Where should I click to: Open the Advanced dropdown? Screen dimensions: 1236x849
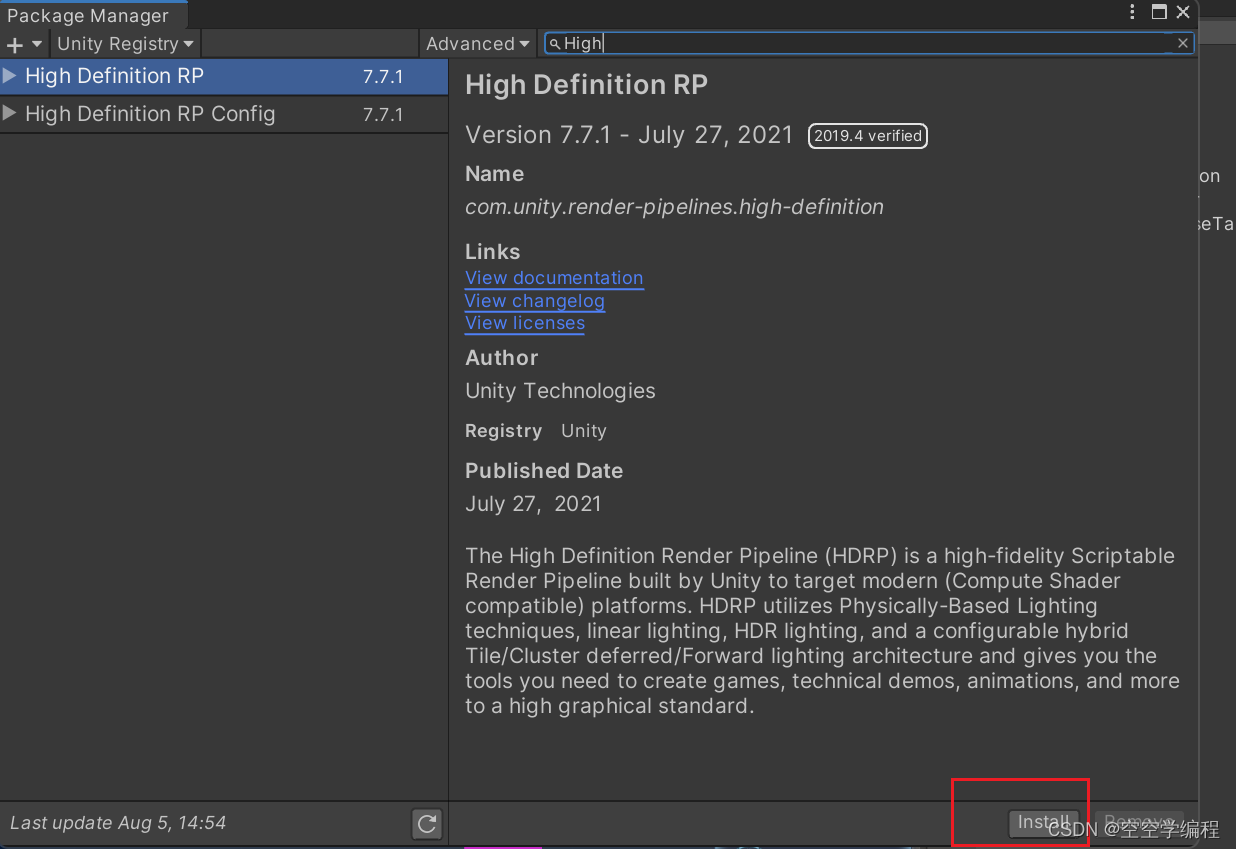(x=477, y=43)
